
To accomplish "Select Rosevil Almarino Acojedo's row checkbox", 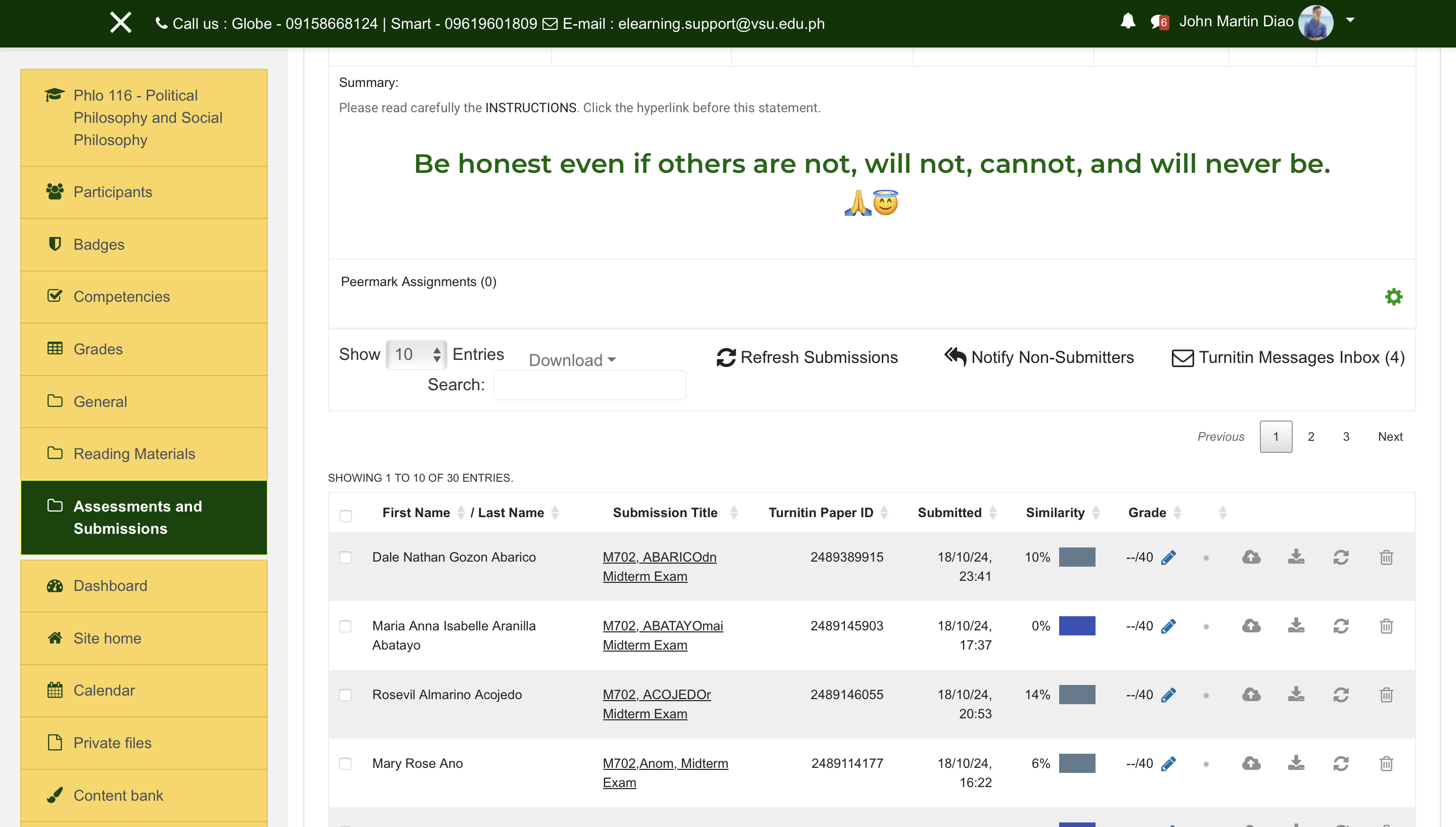I will [x=345, y=695].
